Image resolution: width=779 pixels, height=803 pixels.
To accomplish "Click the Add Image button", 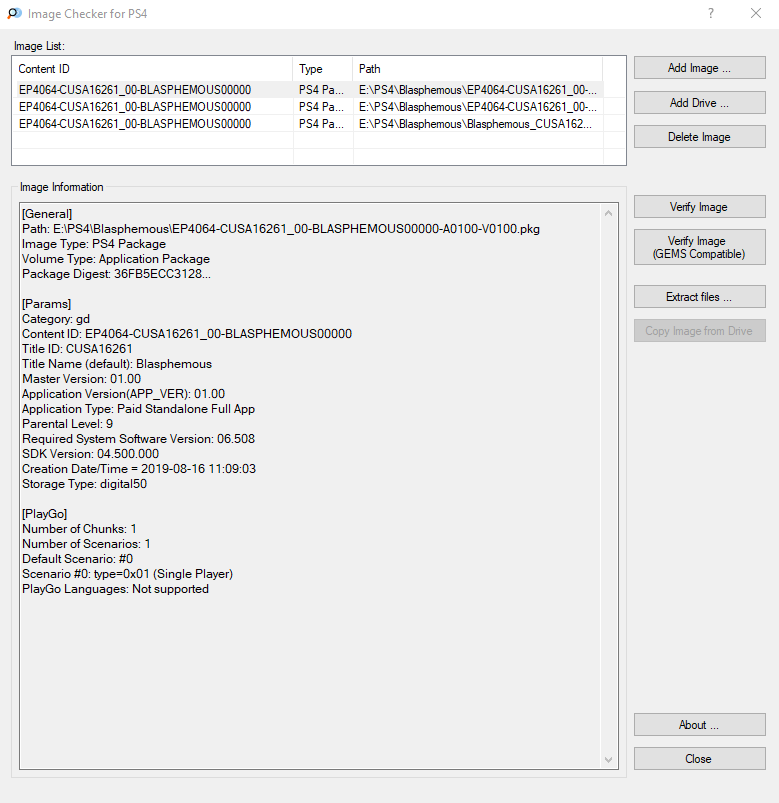I will click(700, 68).
